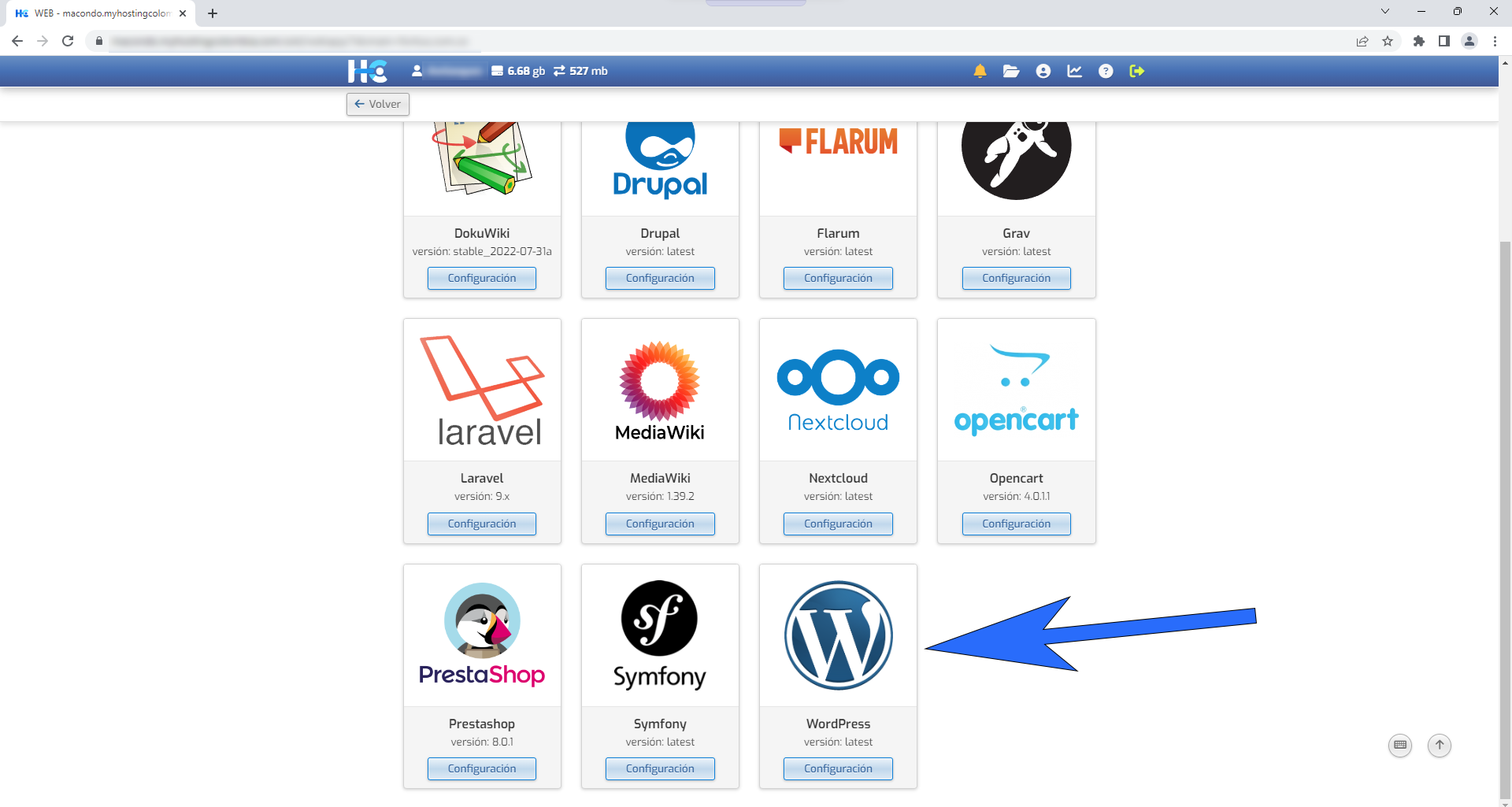Open Configuración for MediaWiki
This screenshot has height=807, width=1512.
point(660,524)
